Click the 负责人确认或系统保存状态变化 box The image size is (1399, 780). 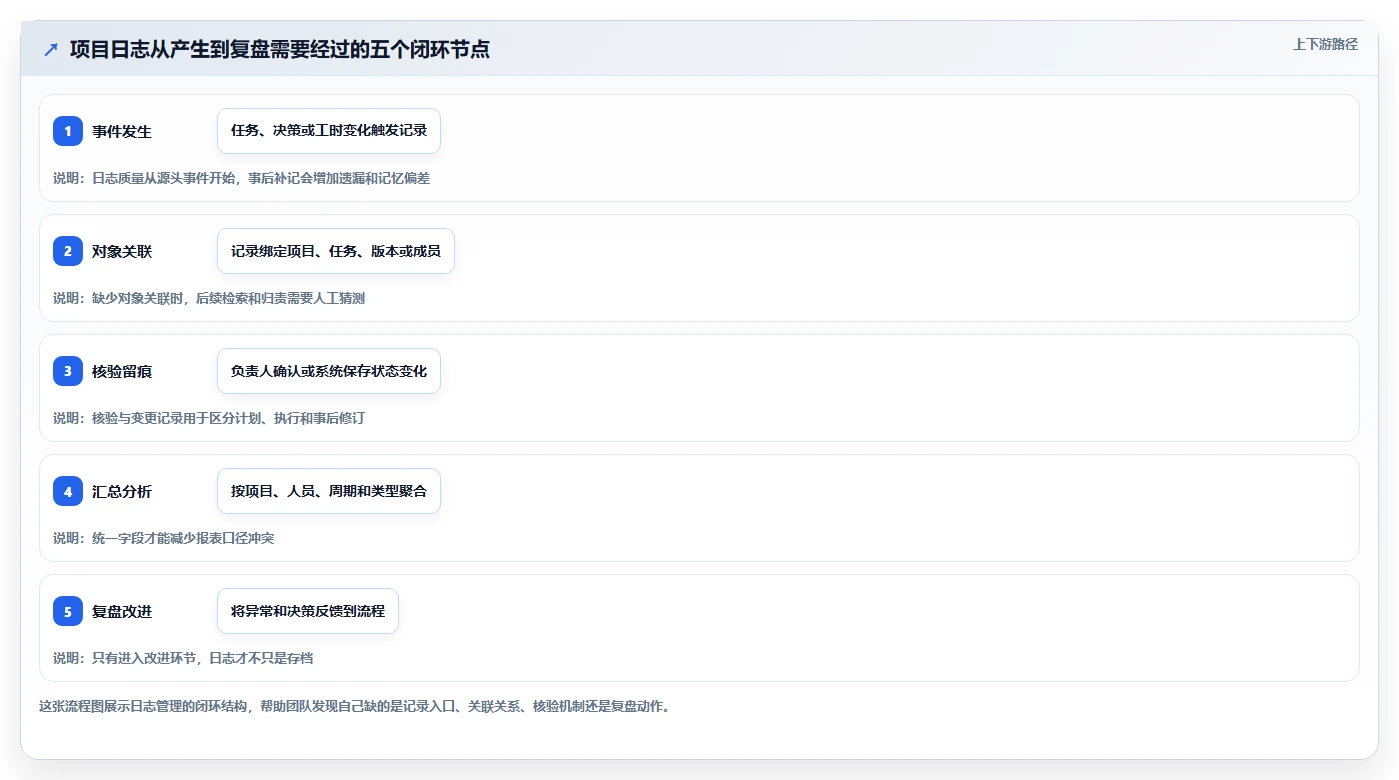[x=329, y=371]
